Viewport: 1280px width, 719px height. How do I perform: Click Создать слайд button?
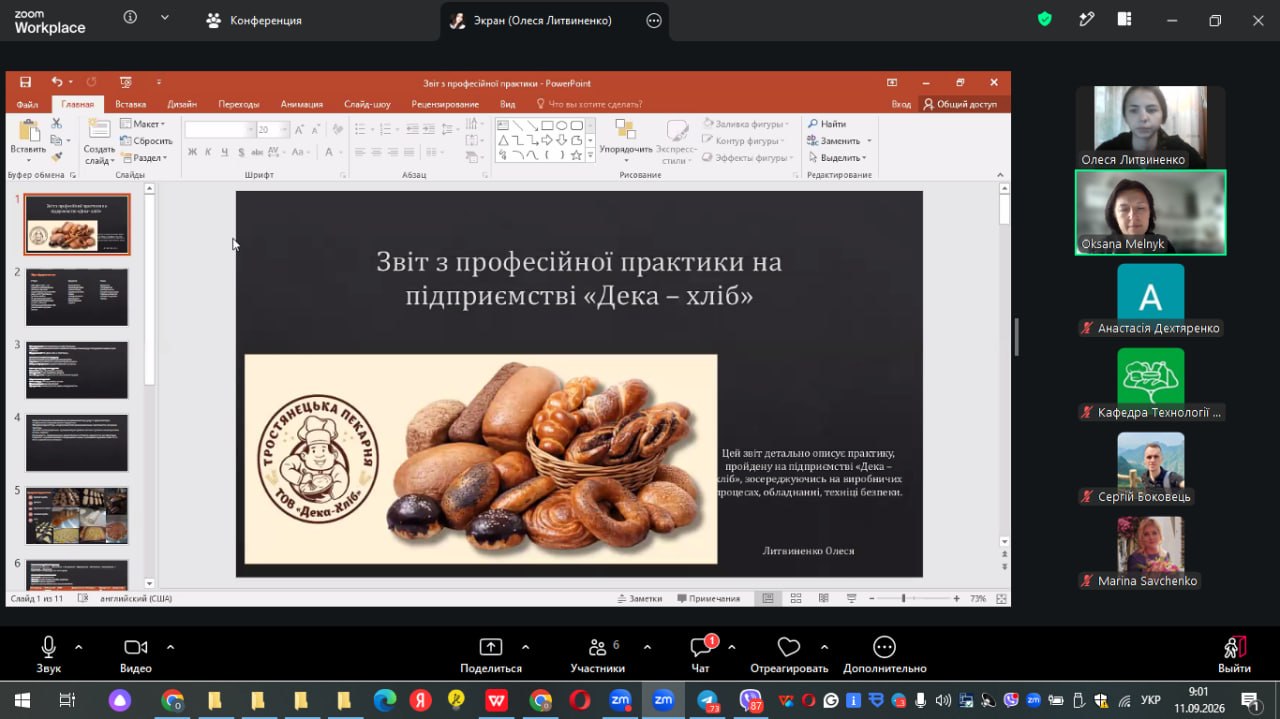click(x=99, y=142)
